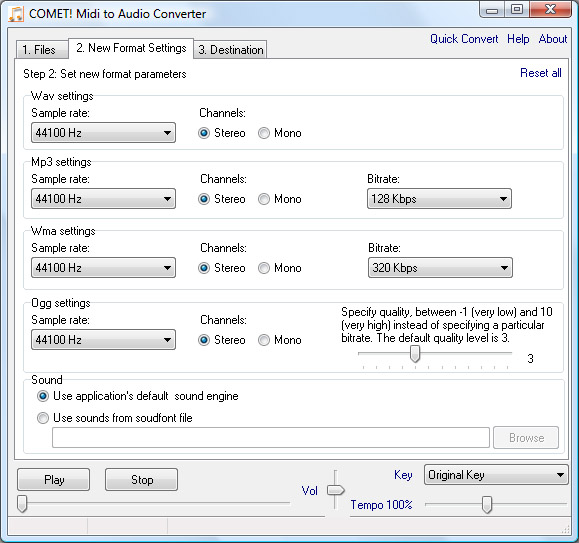Image resolution: width=579 pixels, height=543 pixels.
Task: Set Ogg channels to Mono
Action: (280, 340)
